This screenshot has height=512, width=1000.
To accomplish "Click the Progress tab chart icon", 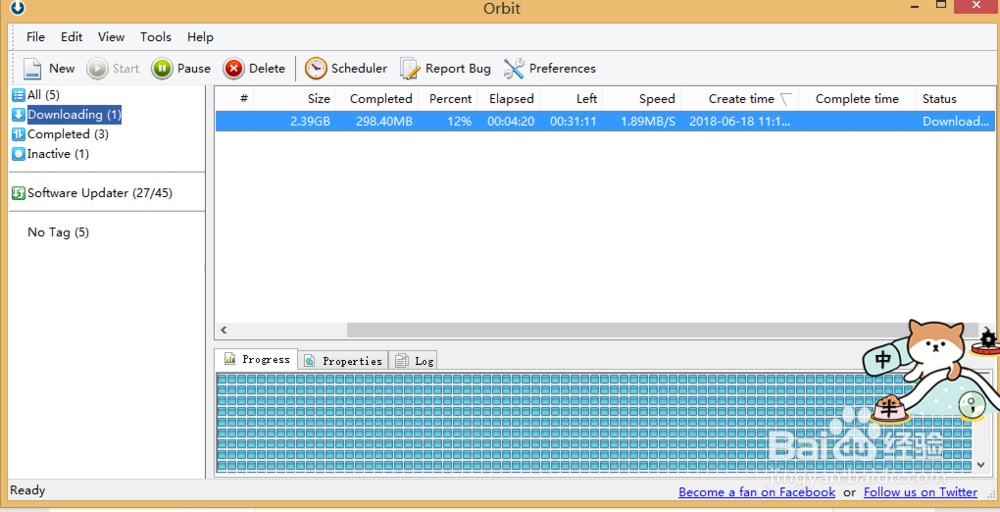I will pos(230,359).
